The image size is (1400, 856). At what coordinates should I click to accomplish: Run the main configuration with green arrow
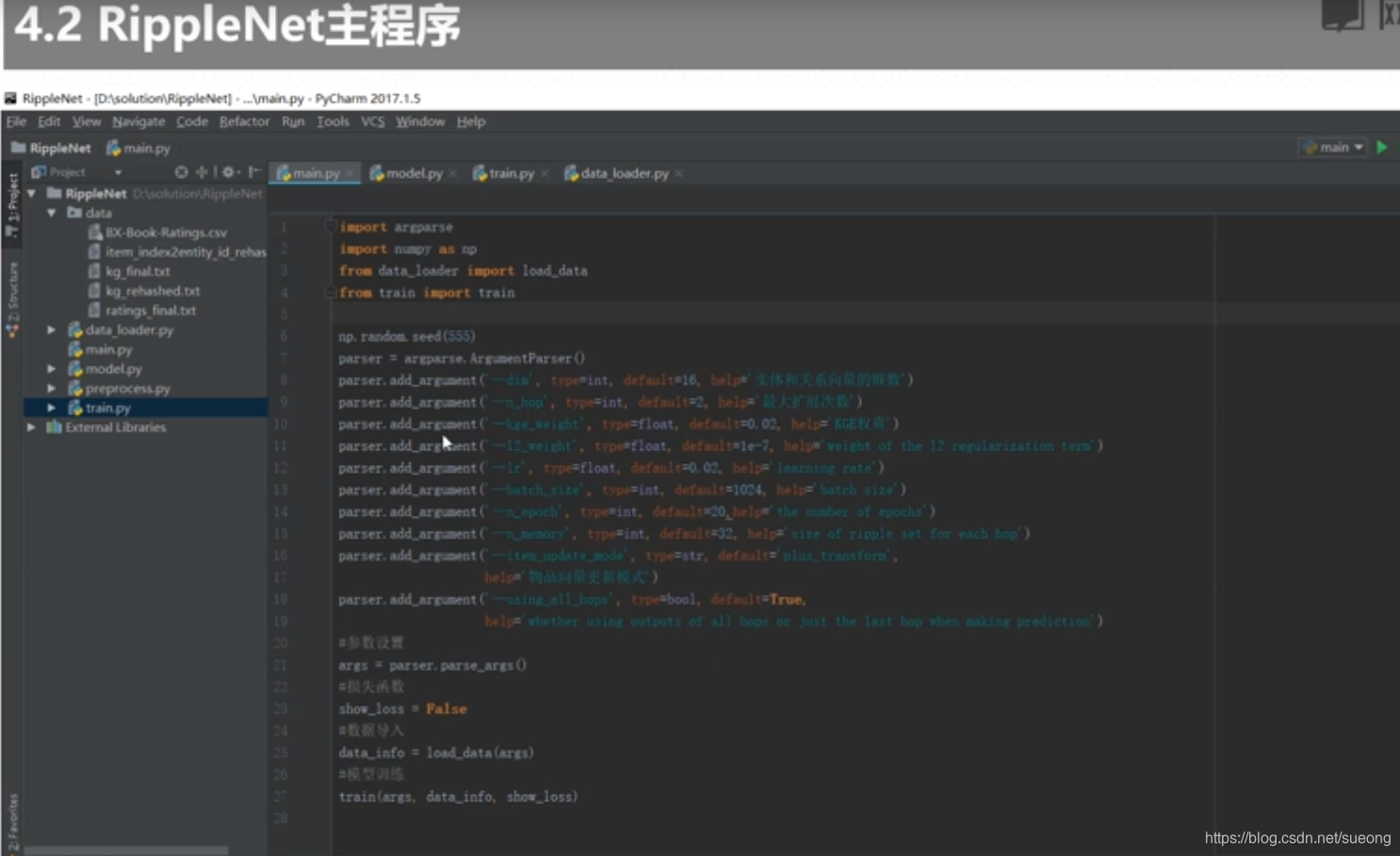click(1382, 147)
